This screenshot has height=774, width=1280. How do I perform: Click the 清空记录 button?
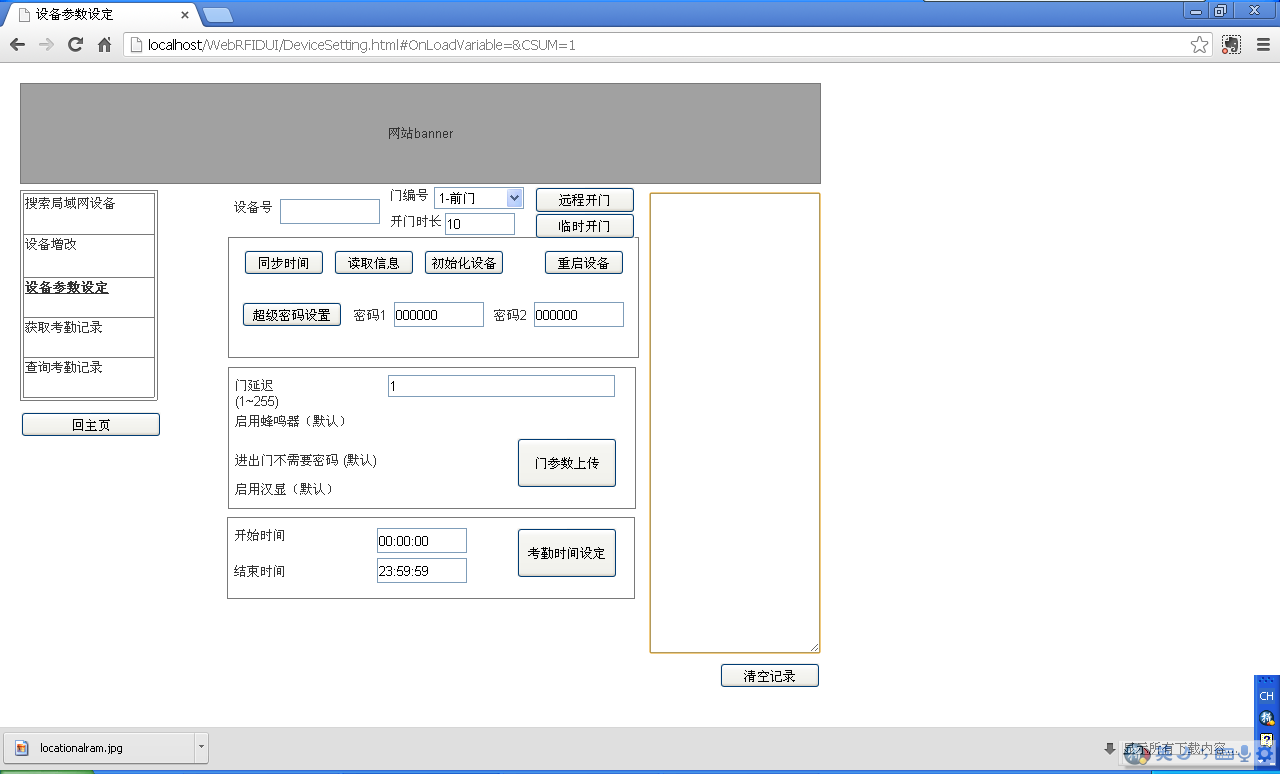pos(769,675)
